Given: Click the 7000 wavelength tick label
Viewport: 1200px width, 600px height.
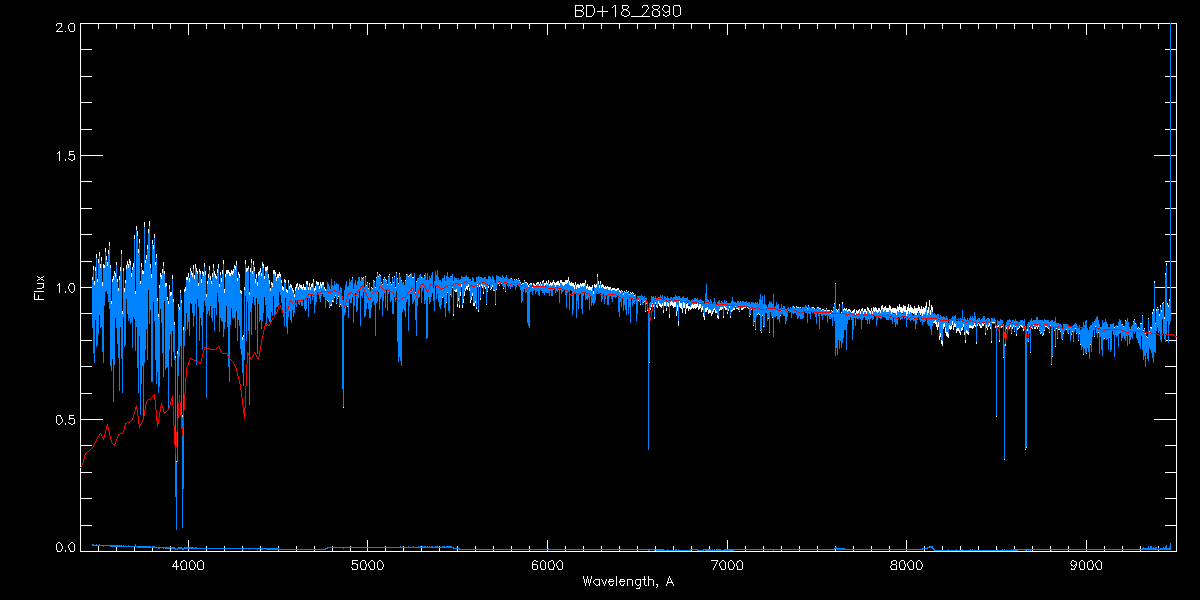Looking at the screenshot, I should pos(727,564).
